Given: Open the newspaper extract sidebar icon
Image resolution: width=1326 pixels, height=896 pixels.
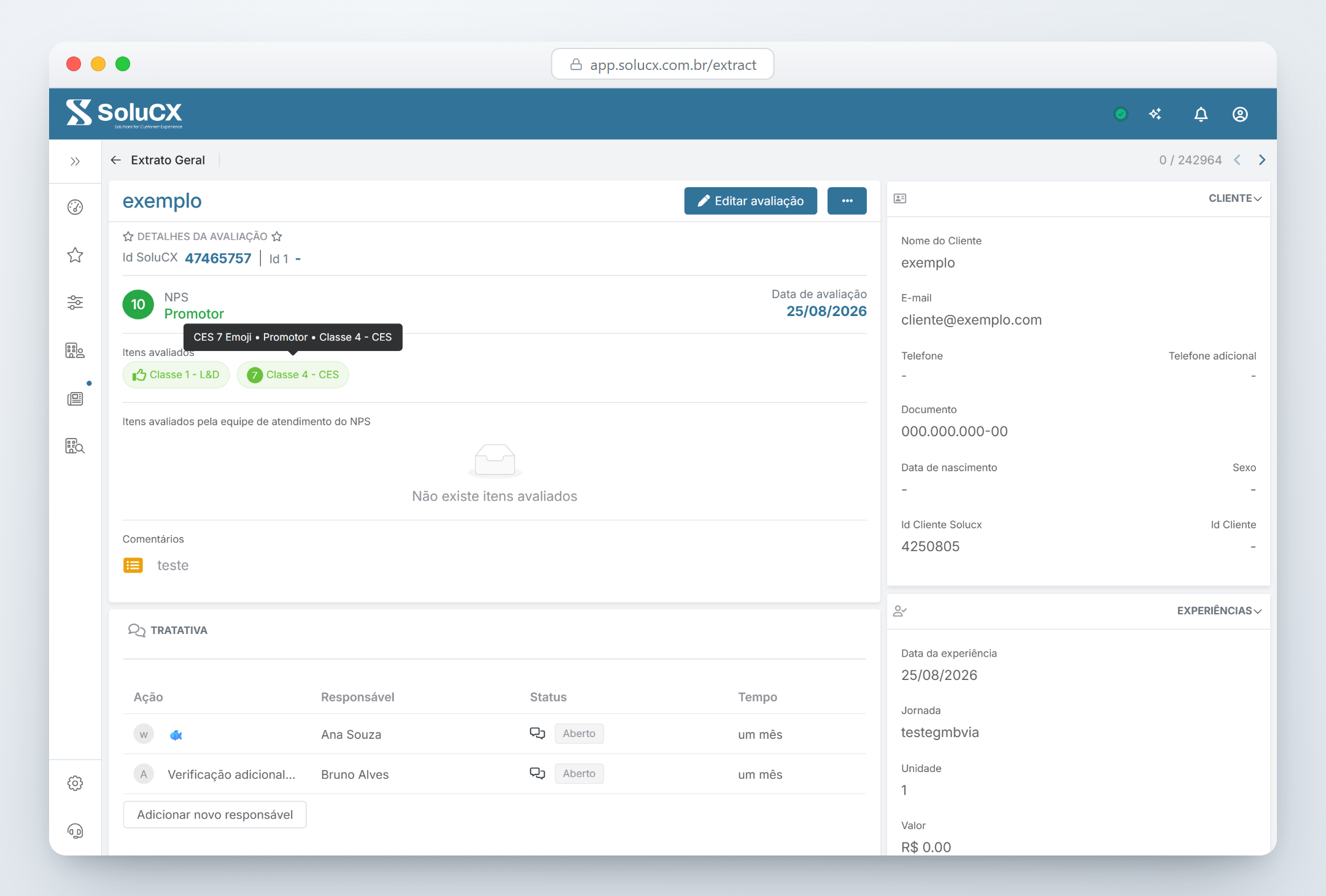Looking at the screenshot, I should 75,399.
